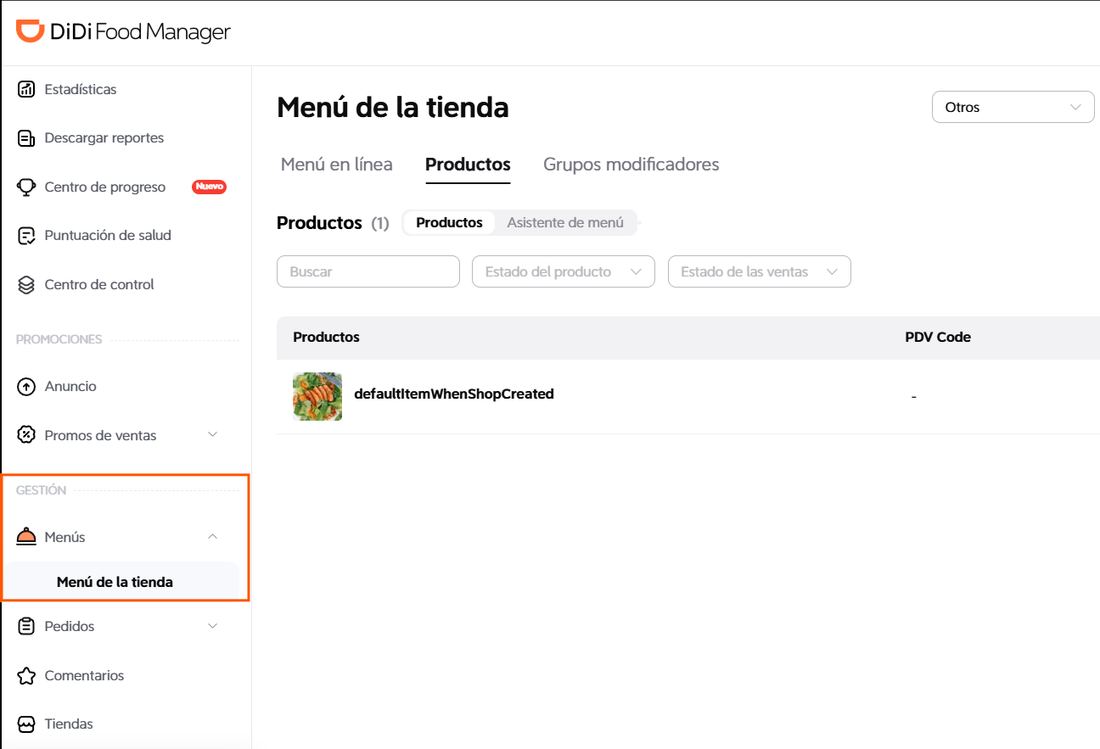This screenshot has height=749, width=1100.
Task: Open Tiendas in the sidebar
Action: point(68,724)
